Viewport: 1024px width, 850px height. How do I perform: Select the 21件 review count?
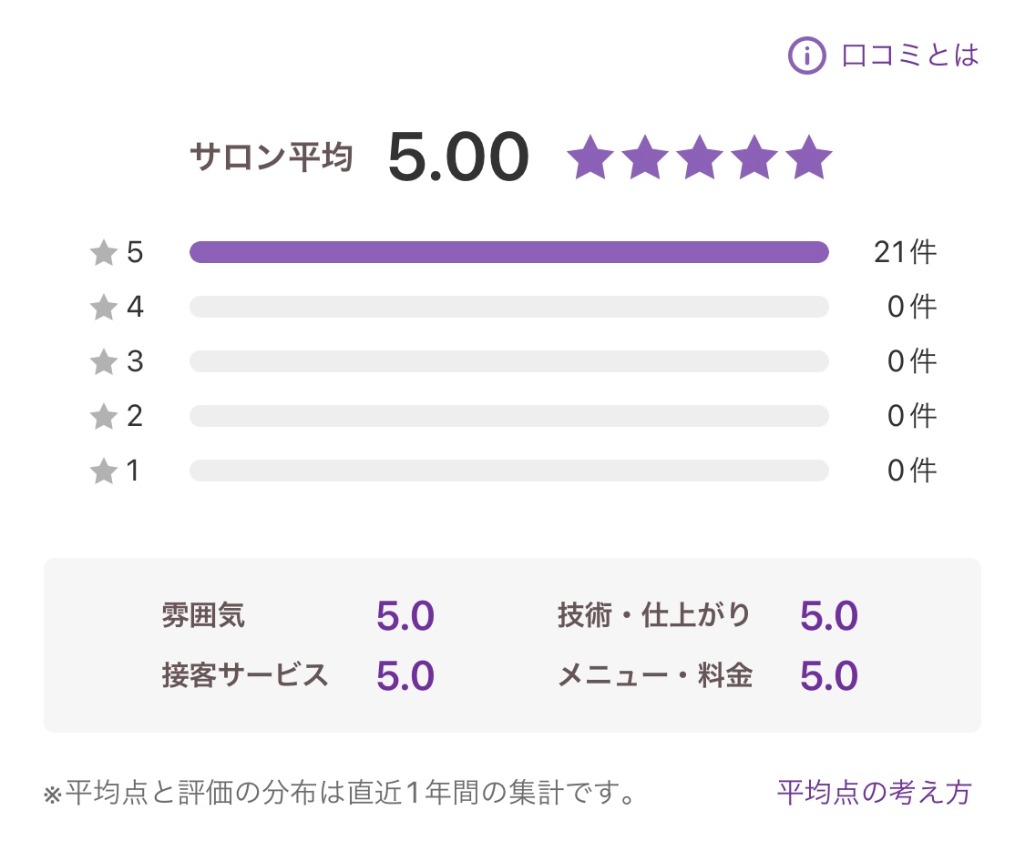(905, 253)
